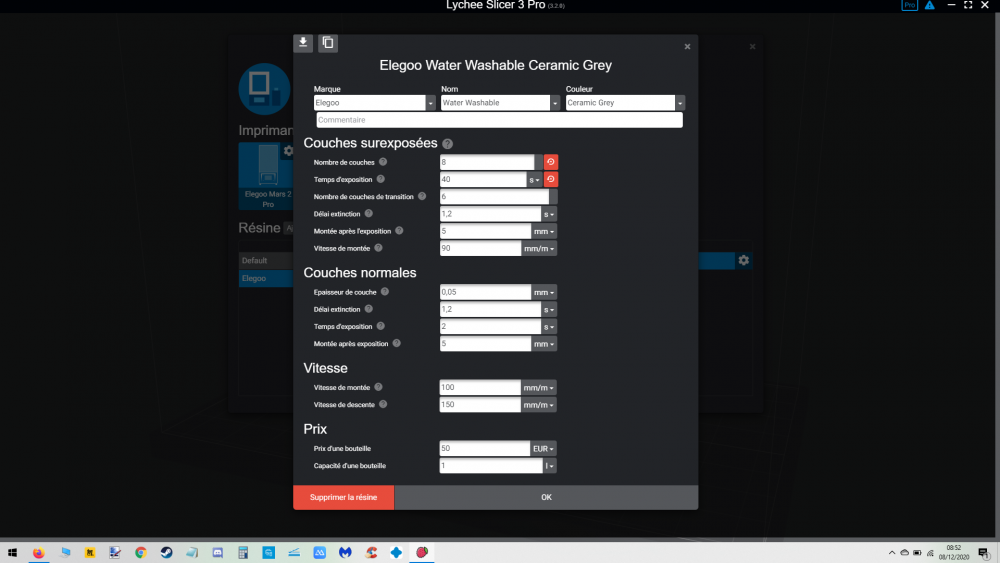Close the resin settings dialog
Image resolution: width=1000 pixels, height=563 pixels.
click(688, 47)
